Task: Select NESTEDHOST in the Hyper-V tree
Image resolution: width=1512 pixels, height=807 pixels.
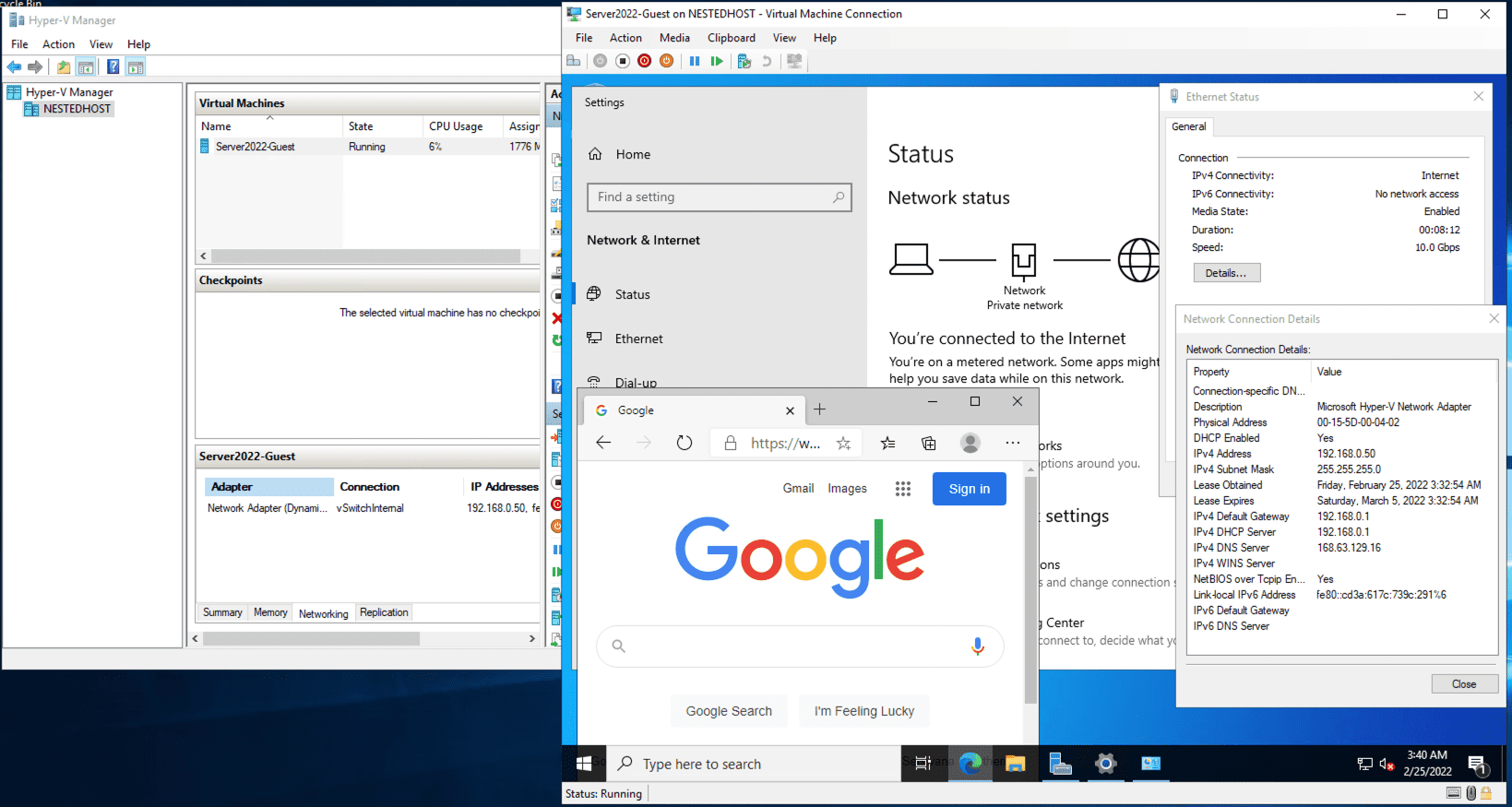Action: coord(77,109)
